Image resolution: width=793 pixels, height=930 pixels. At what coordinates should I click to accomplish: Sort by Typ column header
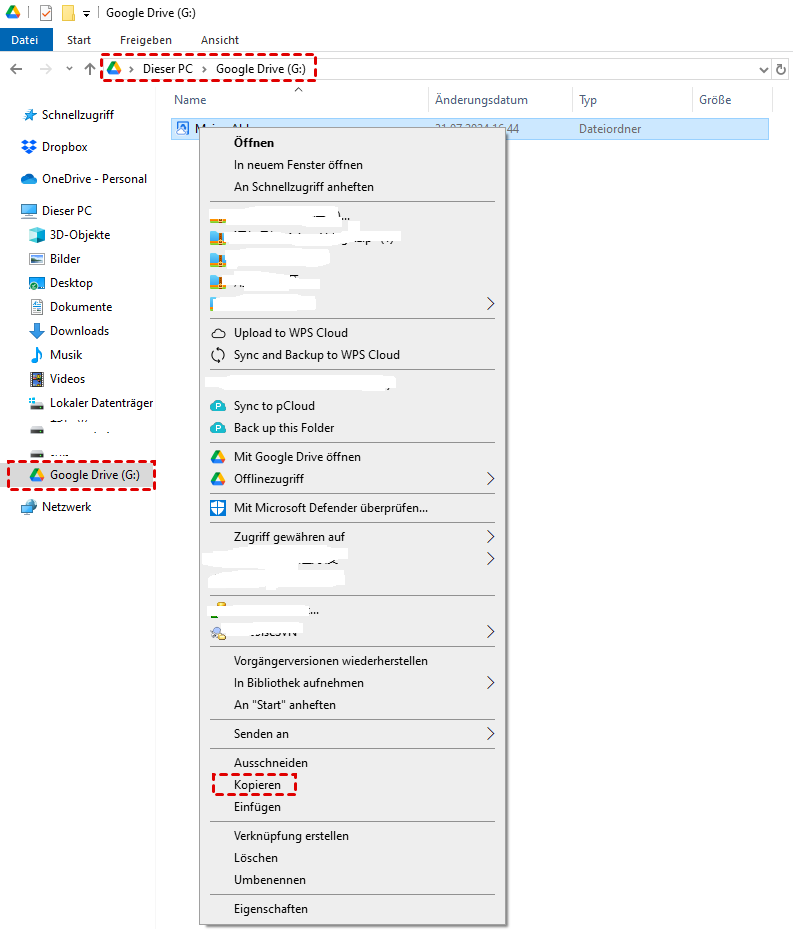coord(632,100)
